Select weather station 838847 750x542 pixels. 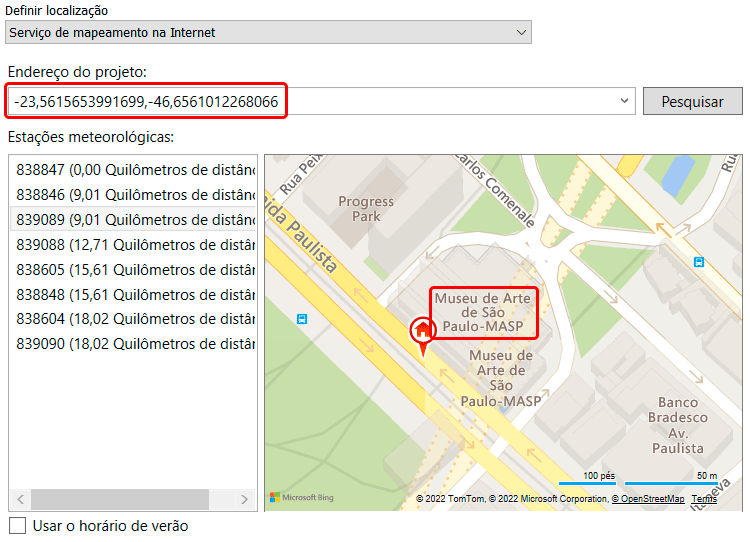pos(134,170)
